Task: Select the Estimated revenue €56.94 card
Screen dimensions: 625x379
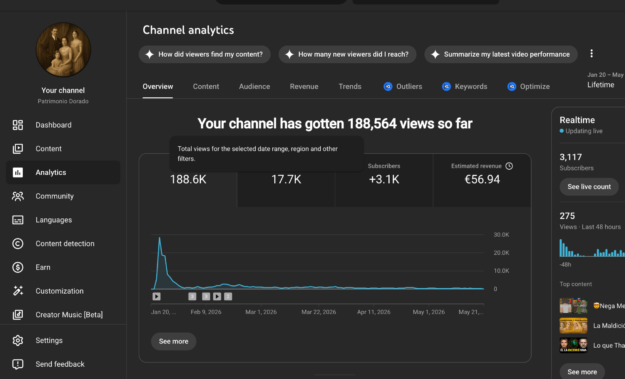Action: click(482, 180)
